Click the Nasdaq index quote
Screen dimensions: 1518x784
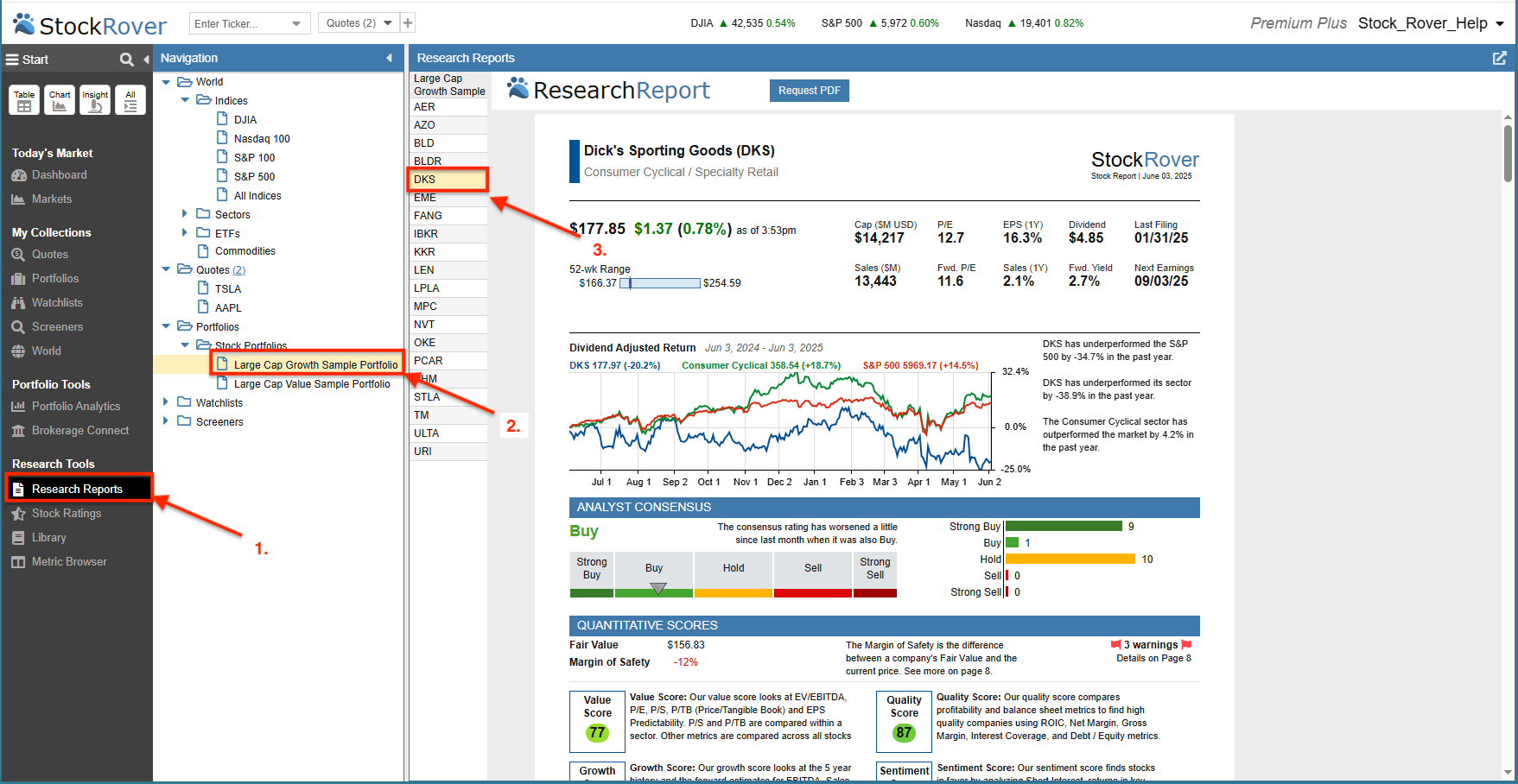pyautogui.click(x=1024, y=23)
